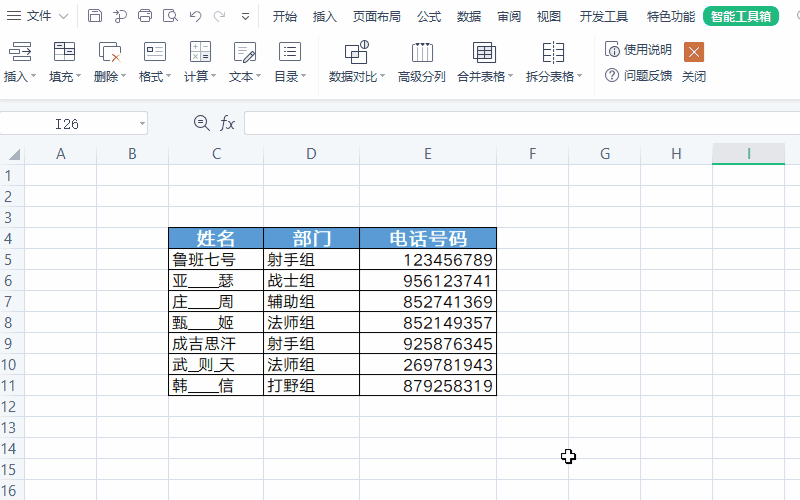The image size is (800, 500).
Task: Close the toolbox with 关闭 button
Action: click(x=694, y=62)
